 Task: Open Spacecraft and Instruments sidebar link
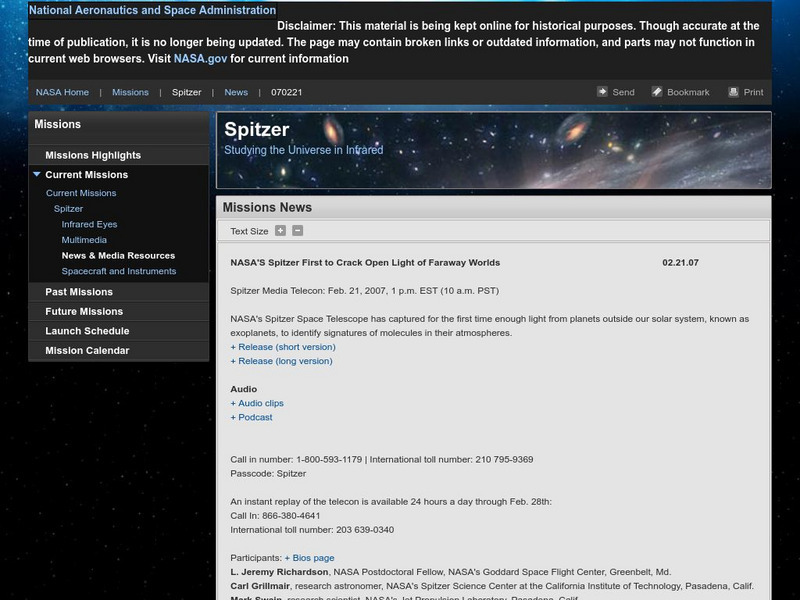click(119, 271)
